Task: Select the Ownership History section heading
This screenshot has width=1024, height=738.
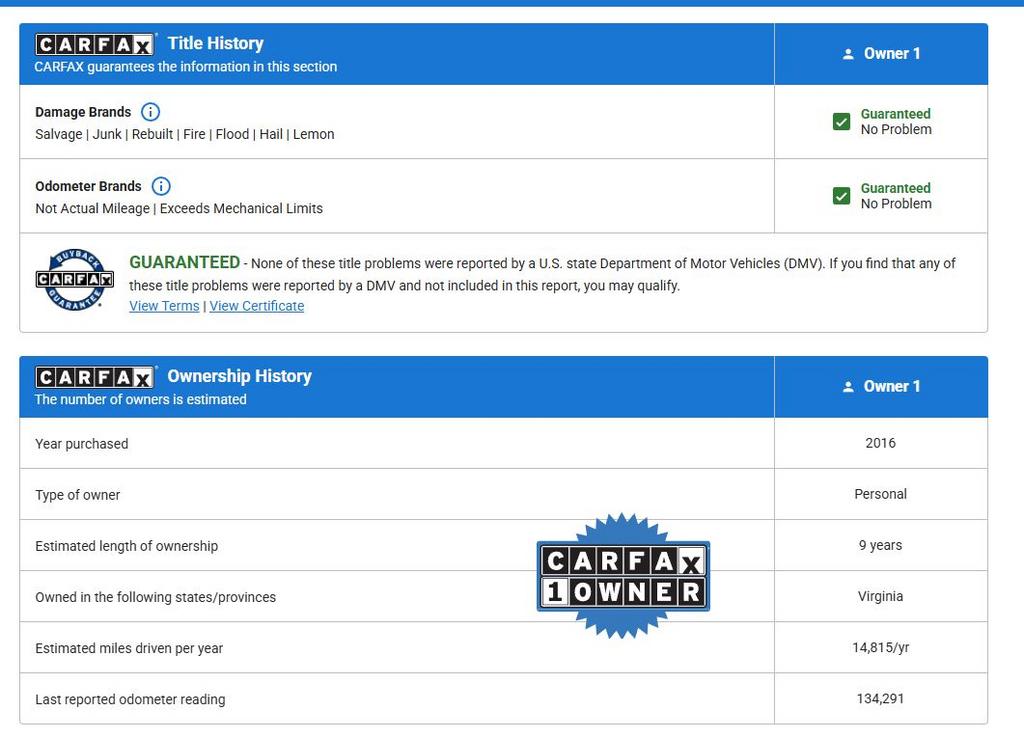Action: (239, 376)
